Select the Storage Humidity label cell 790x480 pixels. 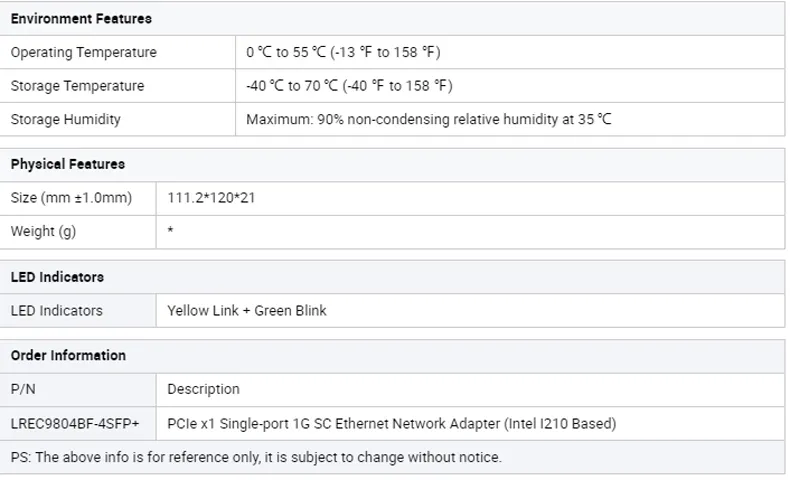pos(117,119)
